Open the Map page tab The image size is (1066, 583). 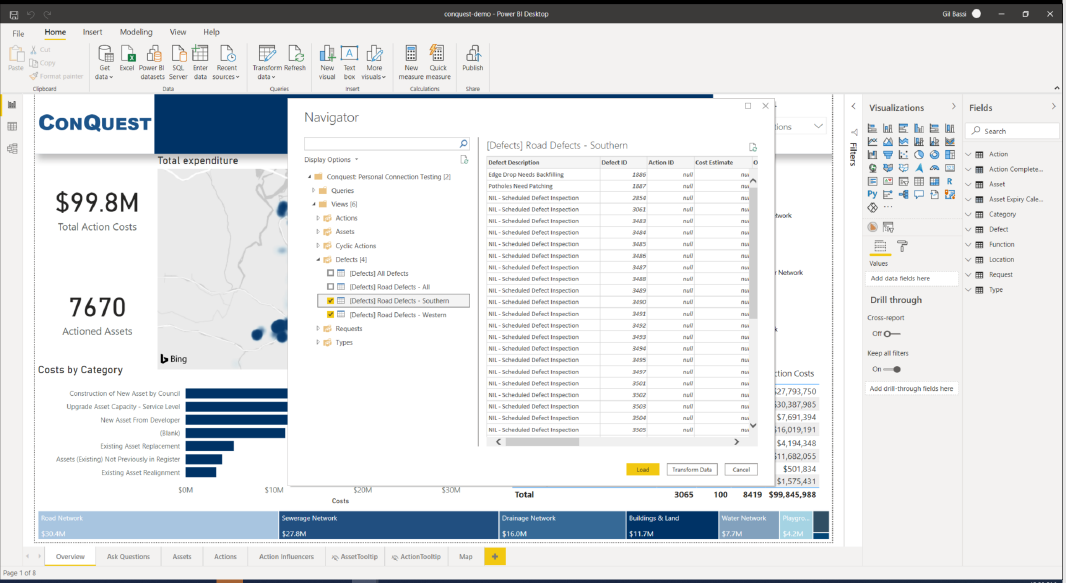(x=466, y=556)
